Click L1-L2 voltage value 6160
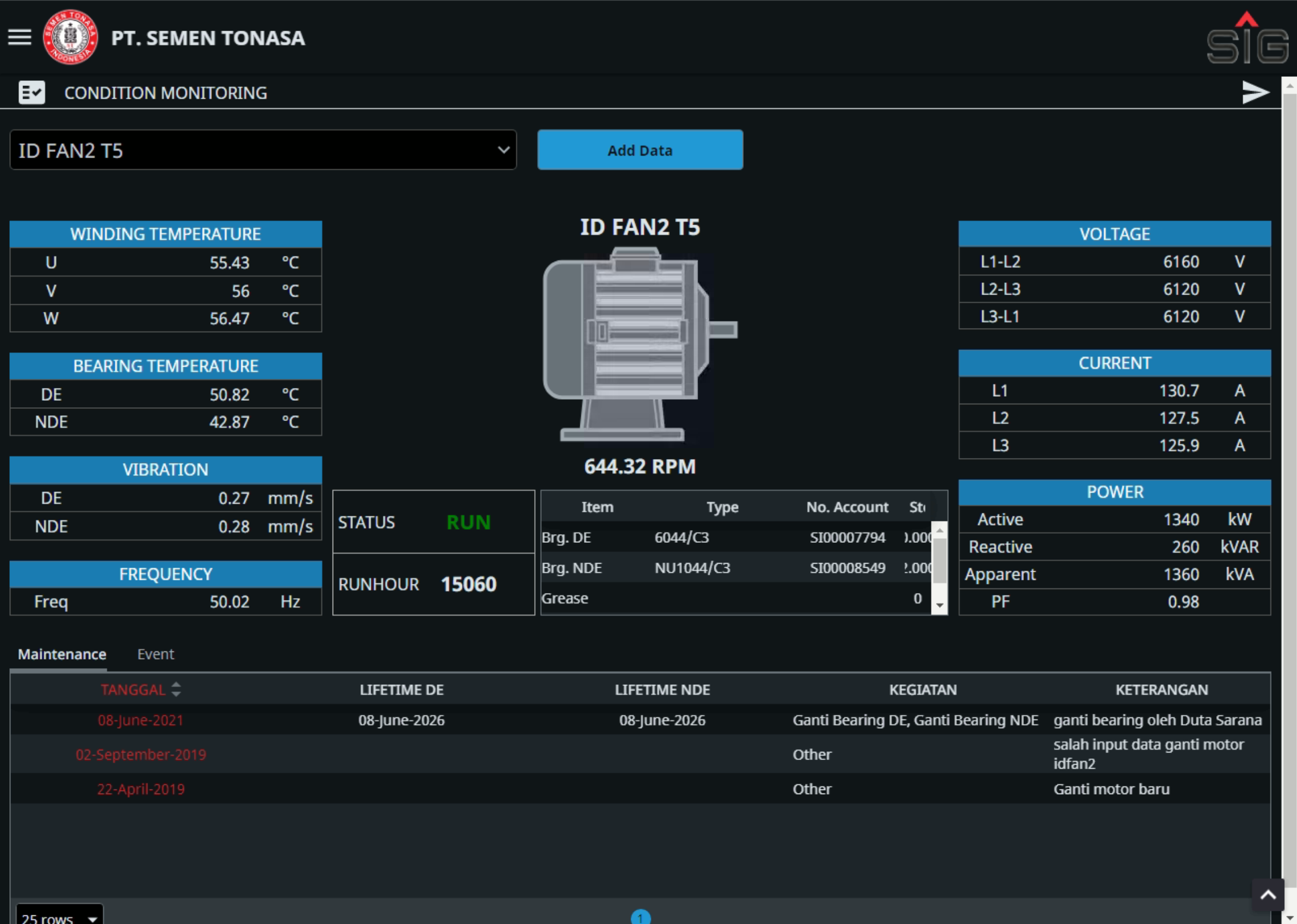The height and width of the screenshot is (924, 1297). [x=1181, y=262]
